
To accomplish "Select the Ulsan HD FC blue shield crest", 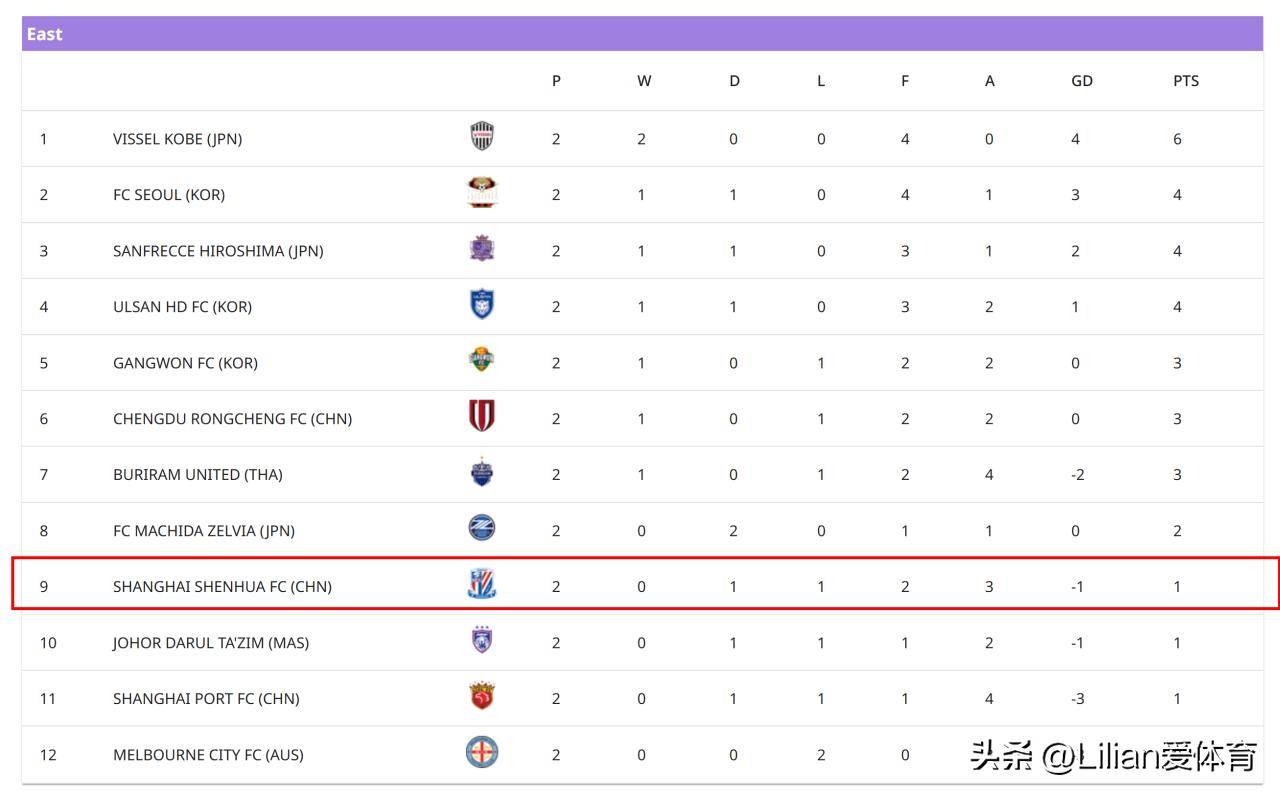I will point(482,304).
